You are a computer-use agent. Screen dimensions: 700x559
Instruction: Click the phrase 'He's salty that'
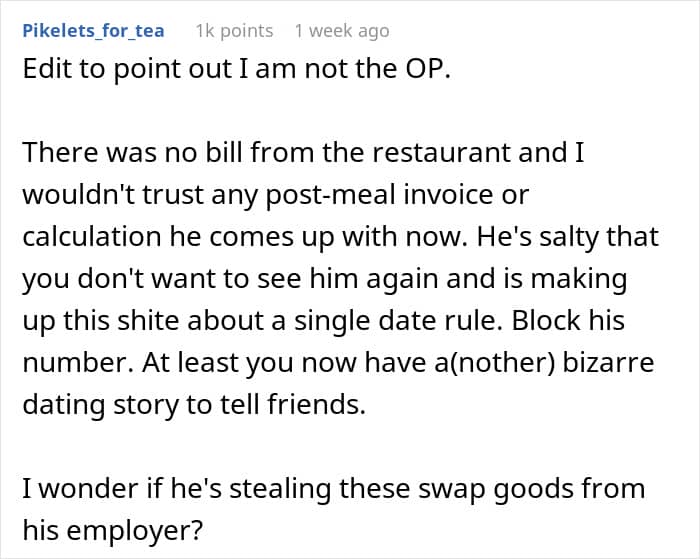pos(567,237)
